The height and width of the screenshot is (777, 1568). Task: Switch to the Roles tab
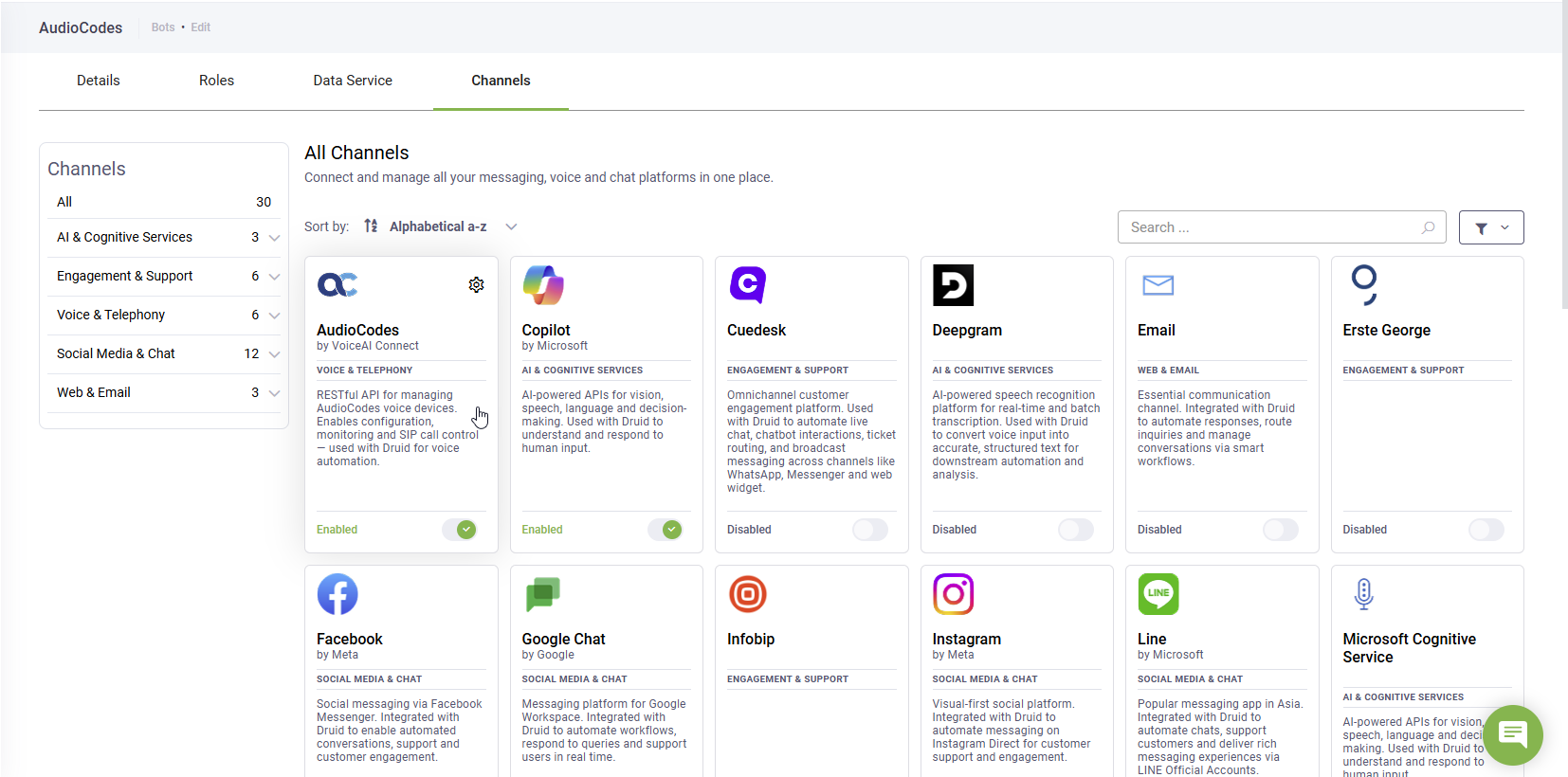pyautogui.click(x=216, y=81)
